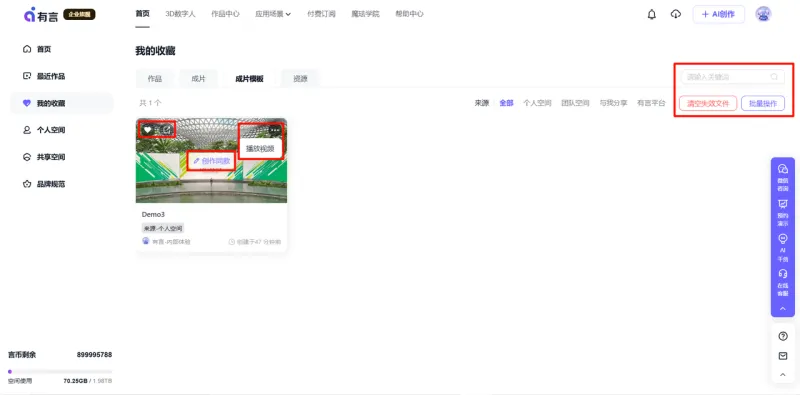This screenshot has width=800, height=395.
Task: Open the cloud download icon
Action: (676, 14)
